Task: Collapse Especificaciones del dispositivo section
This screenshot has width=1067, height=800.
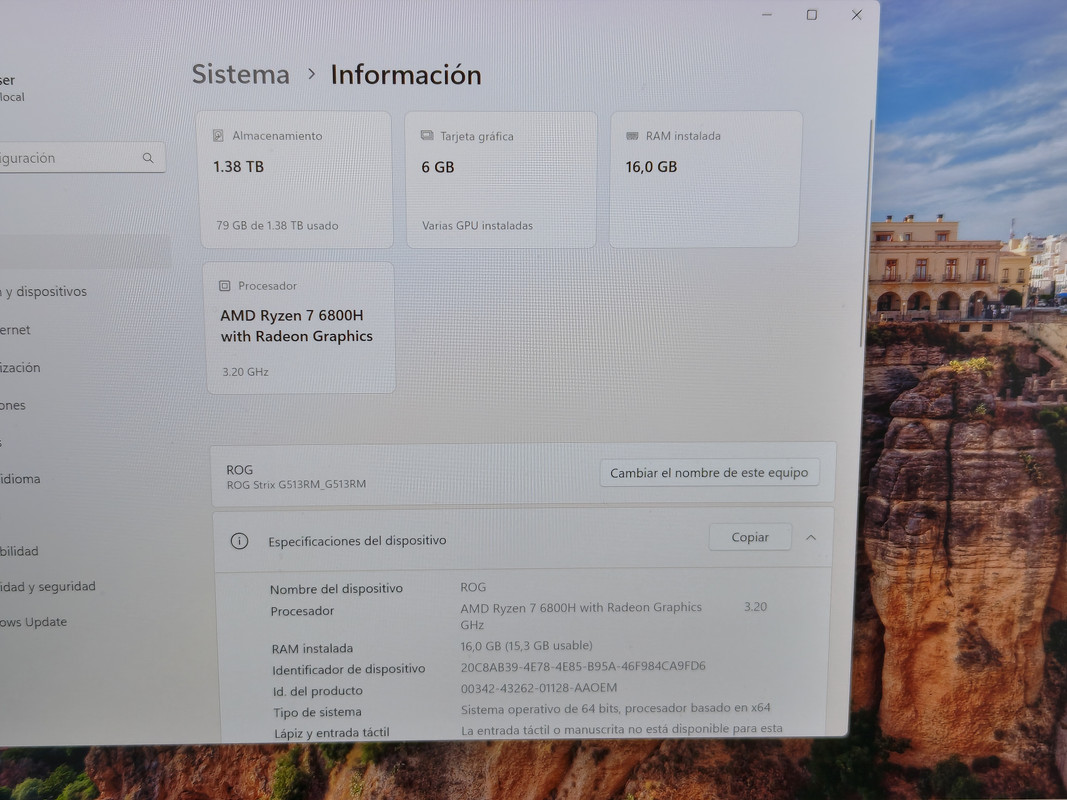Action: click(x=811, y=537)
